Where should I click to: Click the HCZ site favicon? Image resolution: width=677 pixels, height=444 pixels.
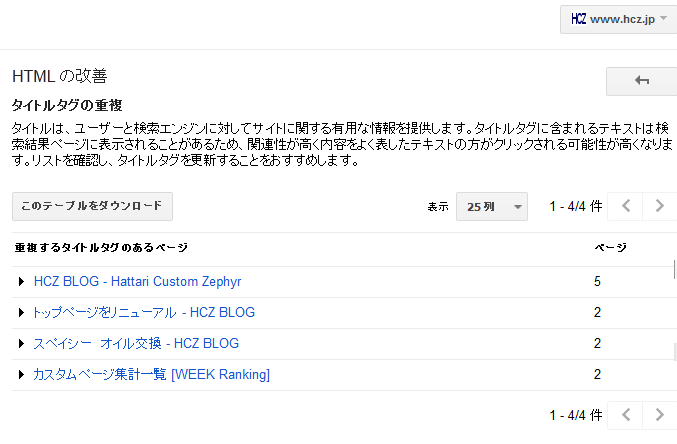[579, 19]
